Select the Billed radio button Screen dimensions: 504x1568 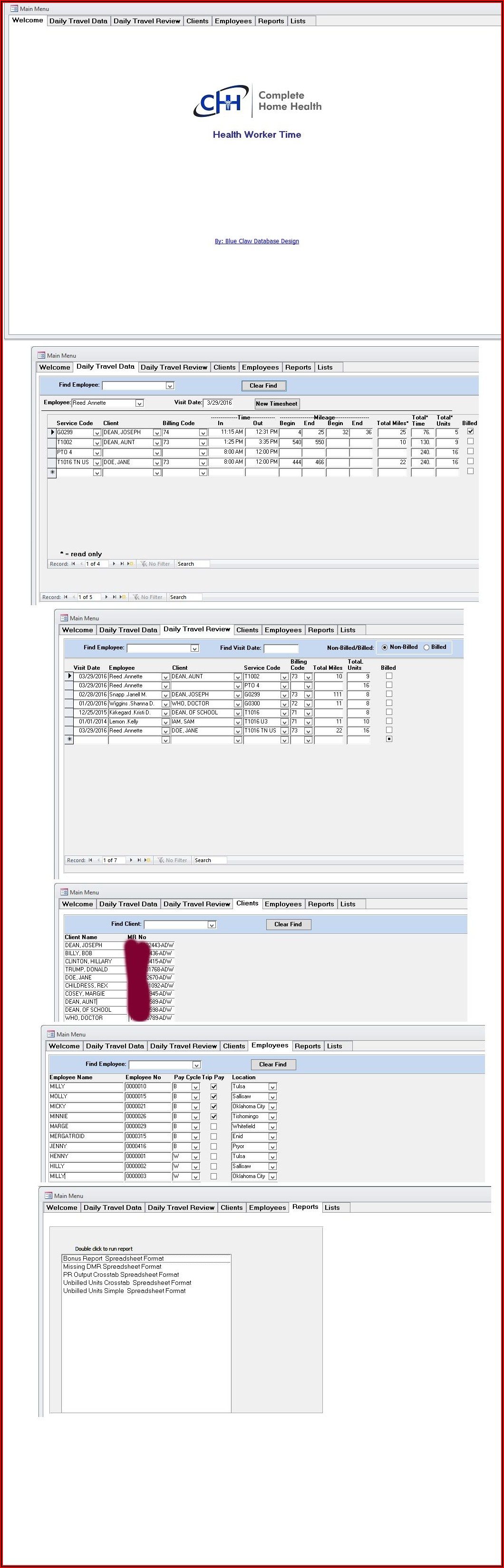click(x=426, y=647)
